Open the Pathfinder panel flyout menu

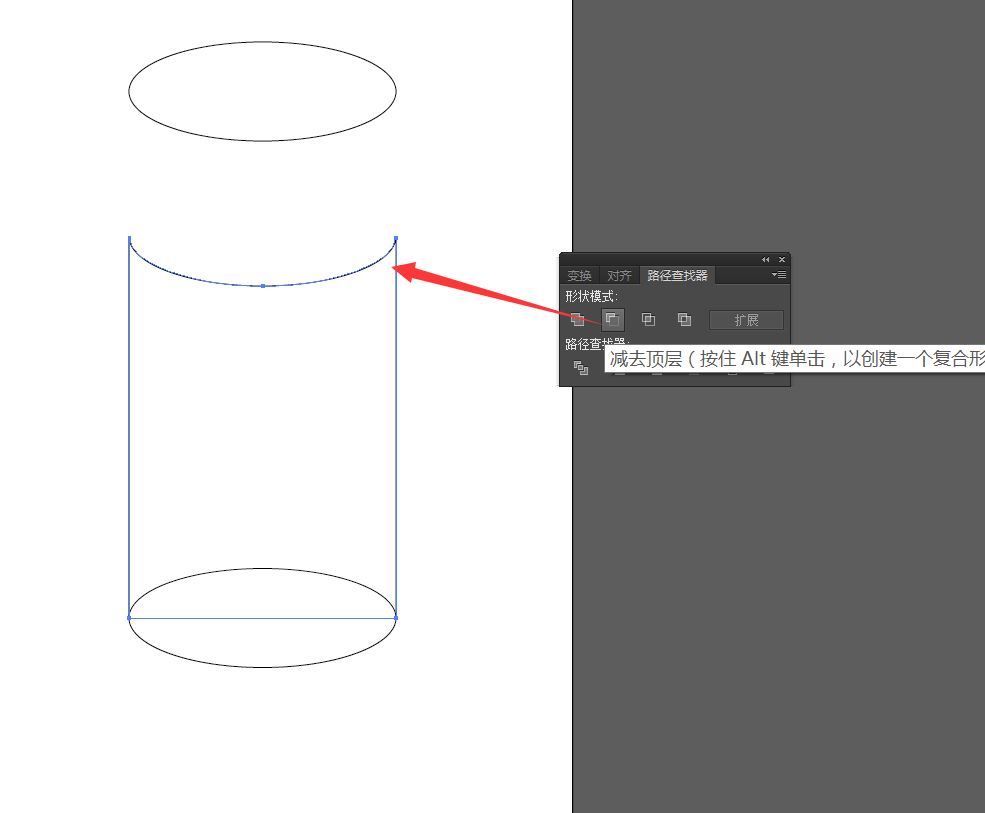[779, 275]
